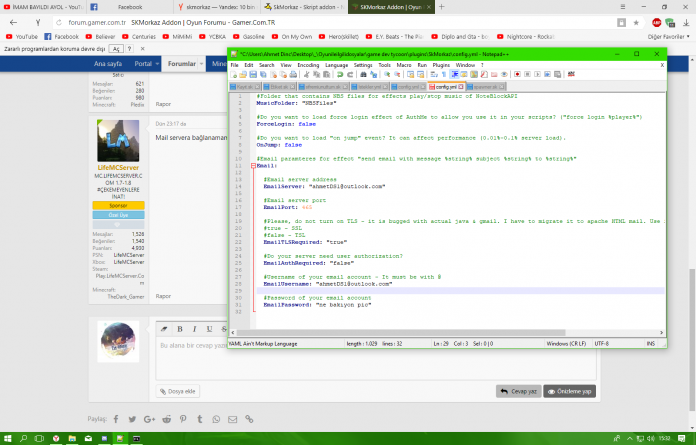Click the Önizleme yap preview button
Screen dimensions: 696x445
tap(569, 391)
